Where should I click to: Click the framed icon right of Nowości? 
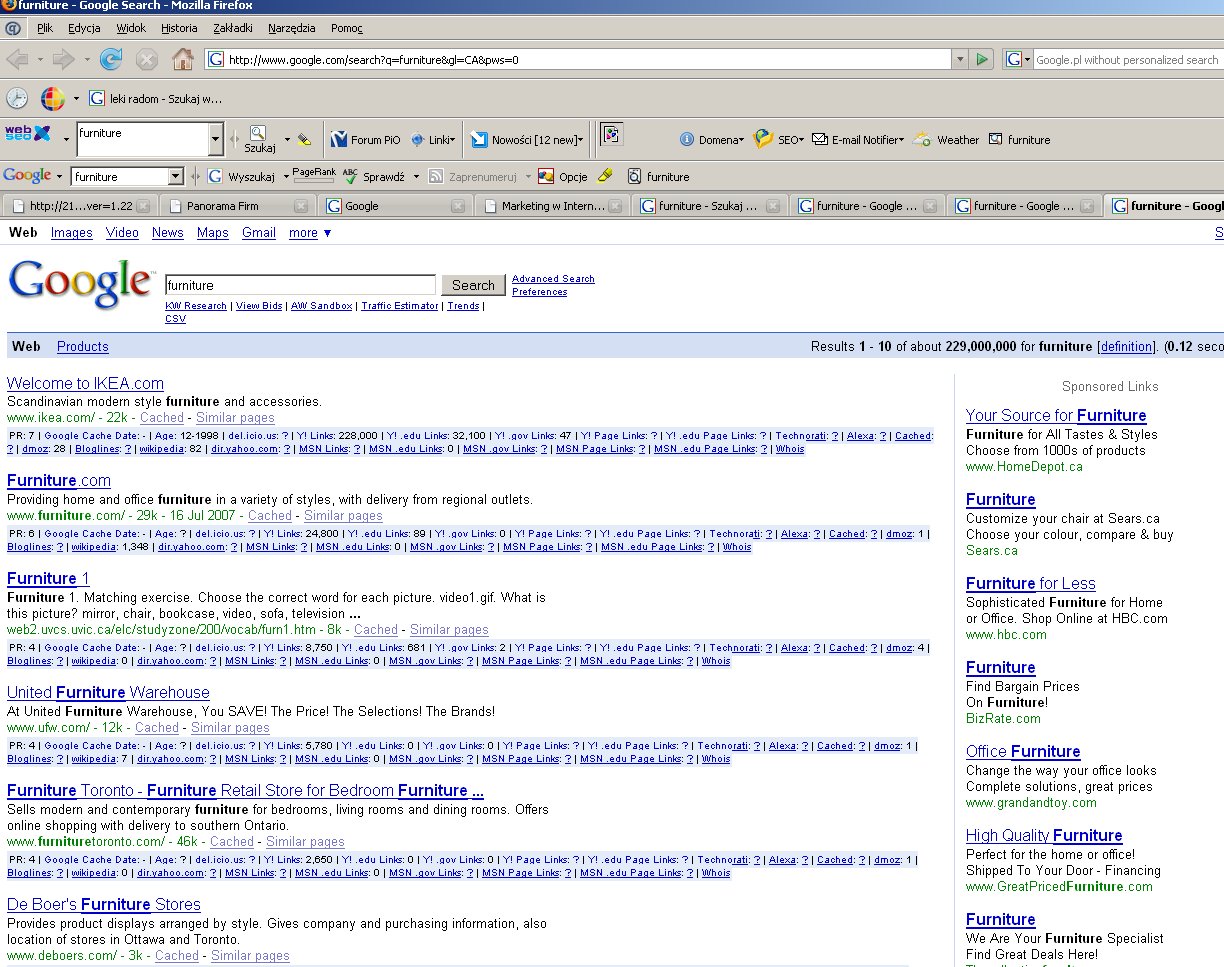[611, 136]
